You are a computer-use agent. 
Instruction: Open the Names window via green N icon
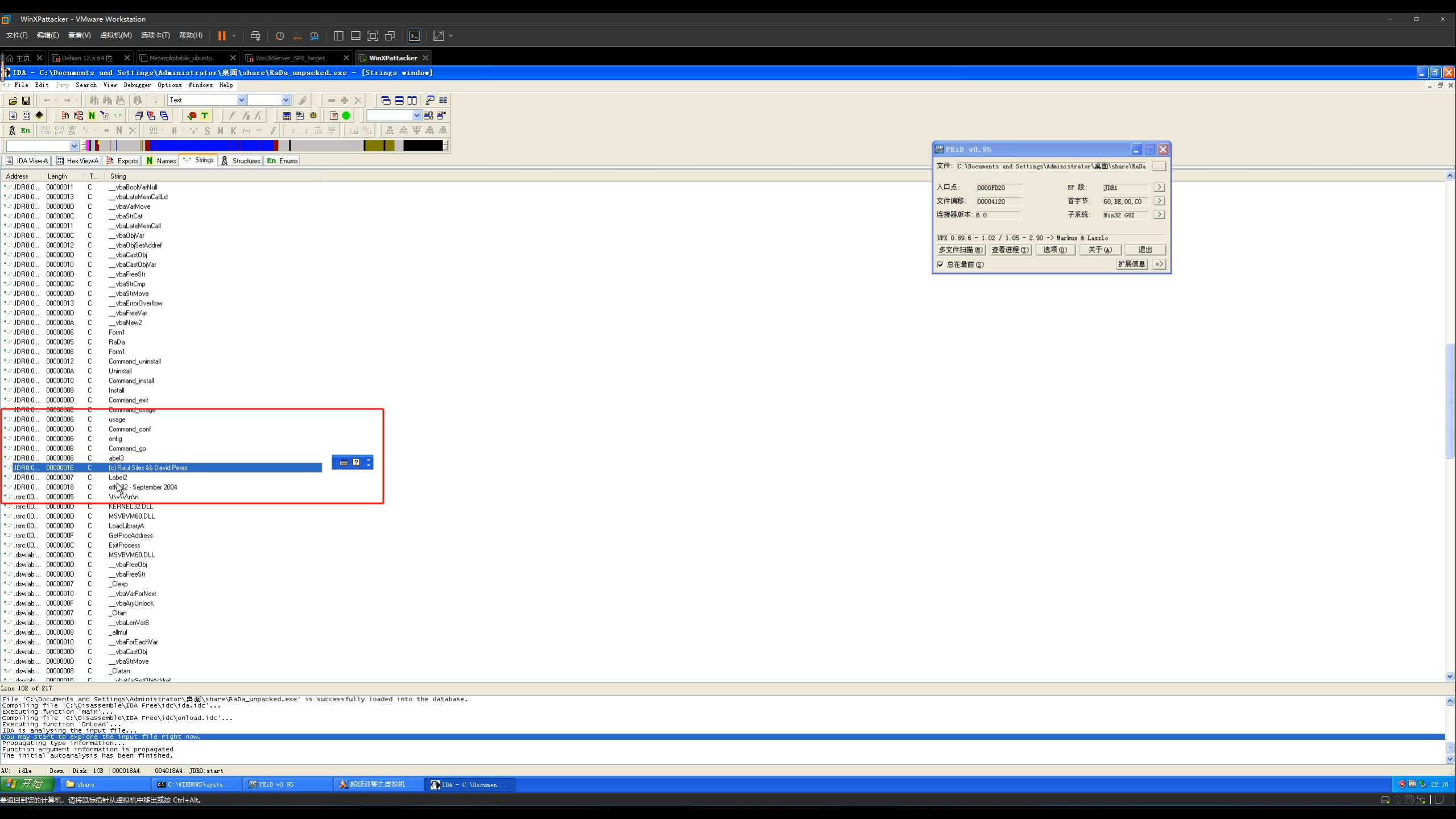tap(92, 115)
